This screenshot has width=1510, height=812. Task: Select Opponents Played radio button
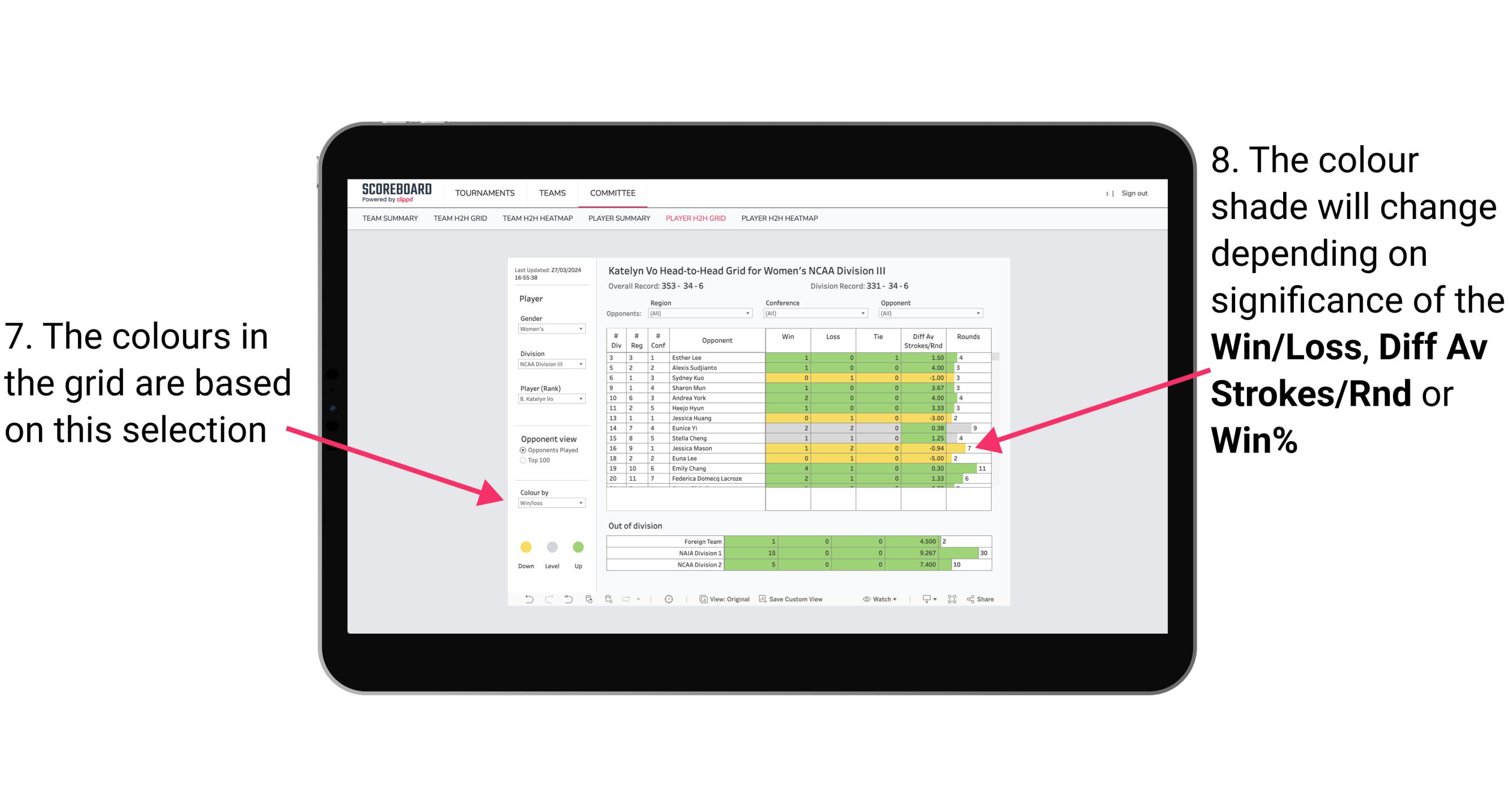(x=519, y=450)
